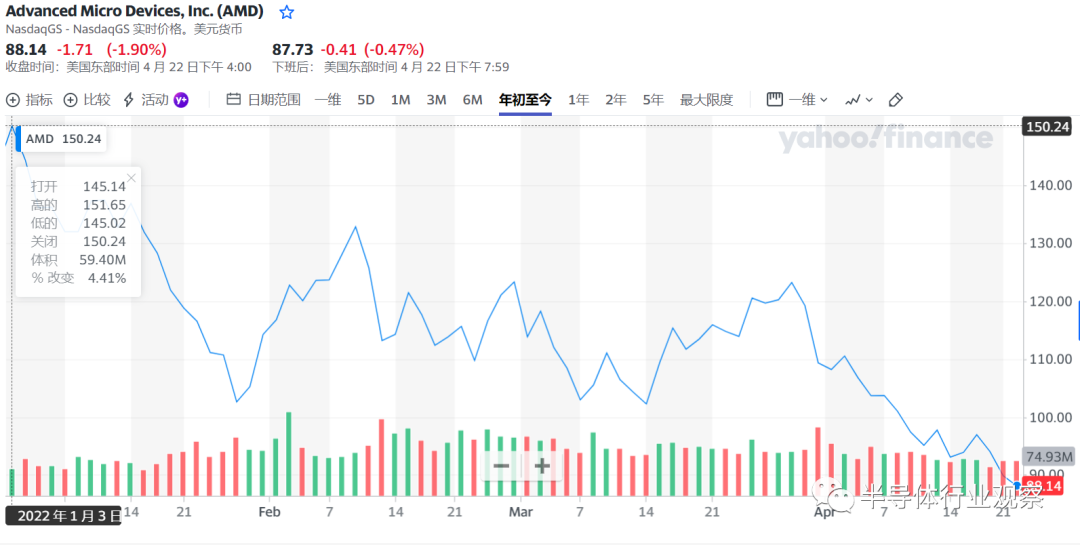The height and width of the screenshot is (545, 1080).
Task: Expand the 一维 interval dropdown
Action: pyautogui.click(x=797, y=100)
